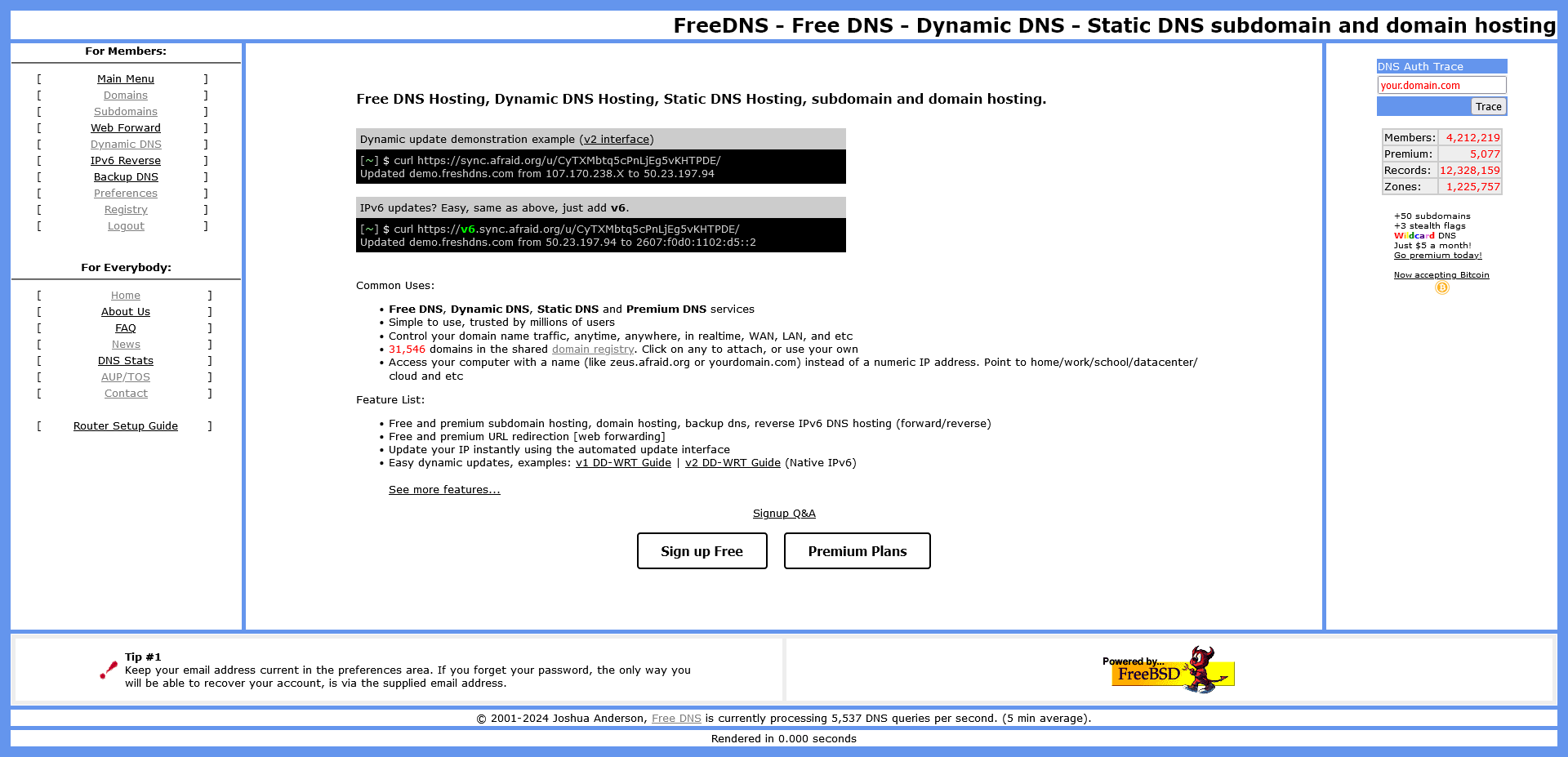The width and height of the screenshot is (1568, 757).
Task: Click Free DNS link in footer
Action: 676,719
